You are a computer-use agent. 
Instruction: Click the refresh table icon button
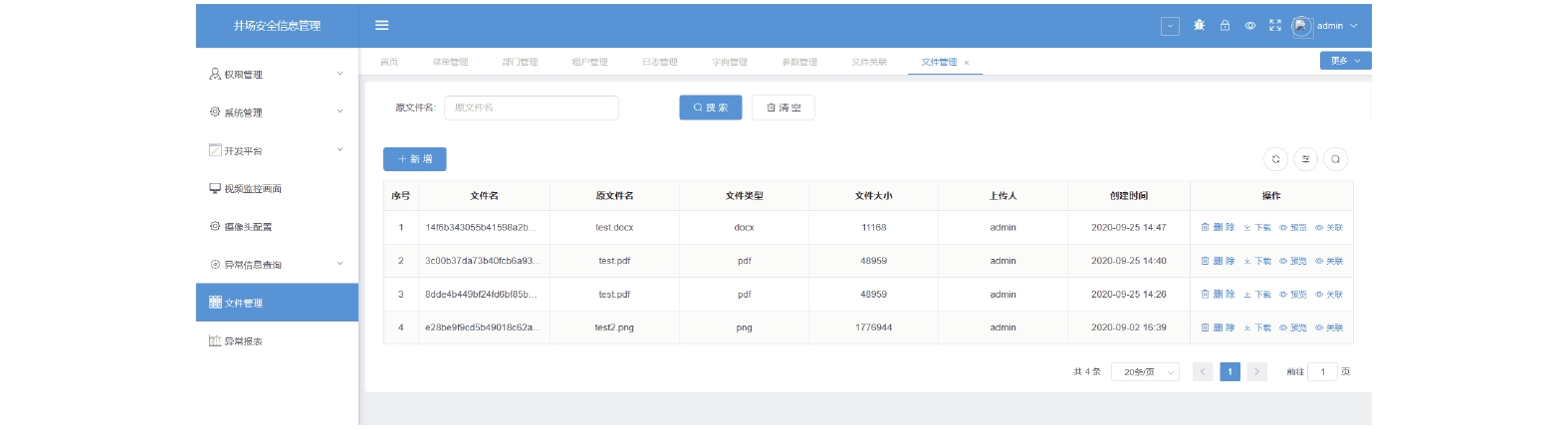point(1275,159)
